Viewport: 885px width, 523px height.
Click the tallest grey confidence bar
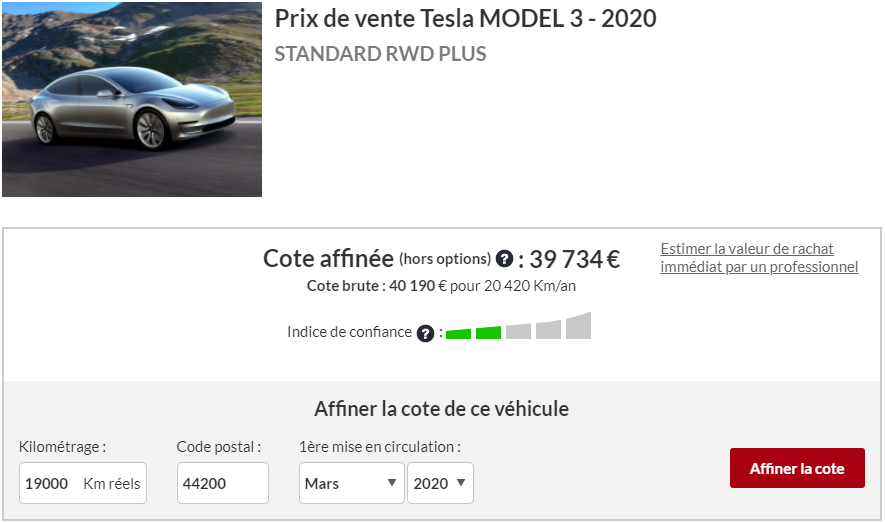coord(579,326)
